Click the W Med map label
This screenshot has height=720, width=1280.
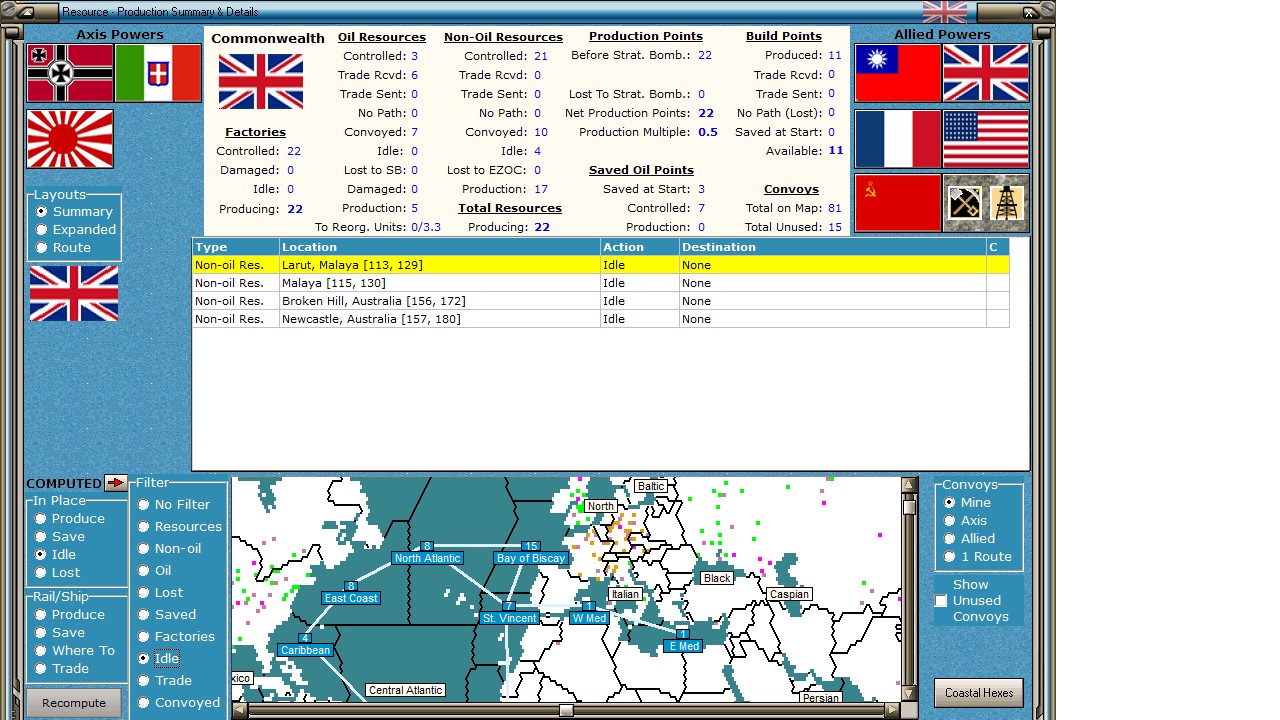click(x=589, y=618)
